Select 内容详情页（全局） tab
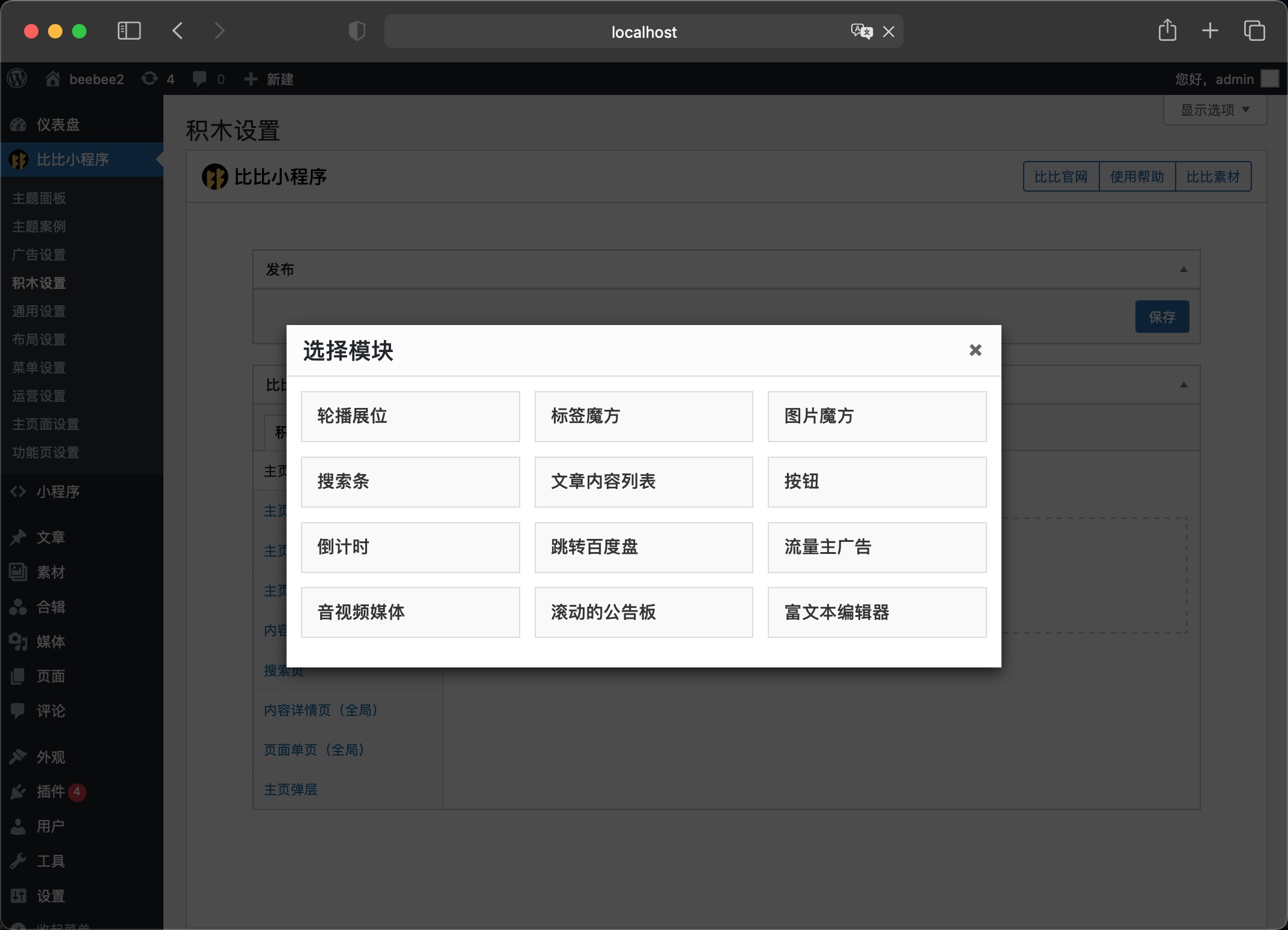Viewport: 1288px width, 930px height. coord(348,710)
